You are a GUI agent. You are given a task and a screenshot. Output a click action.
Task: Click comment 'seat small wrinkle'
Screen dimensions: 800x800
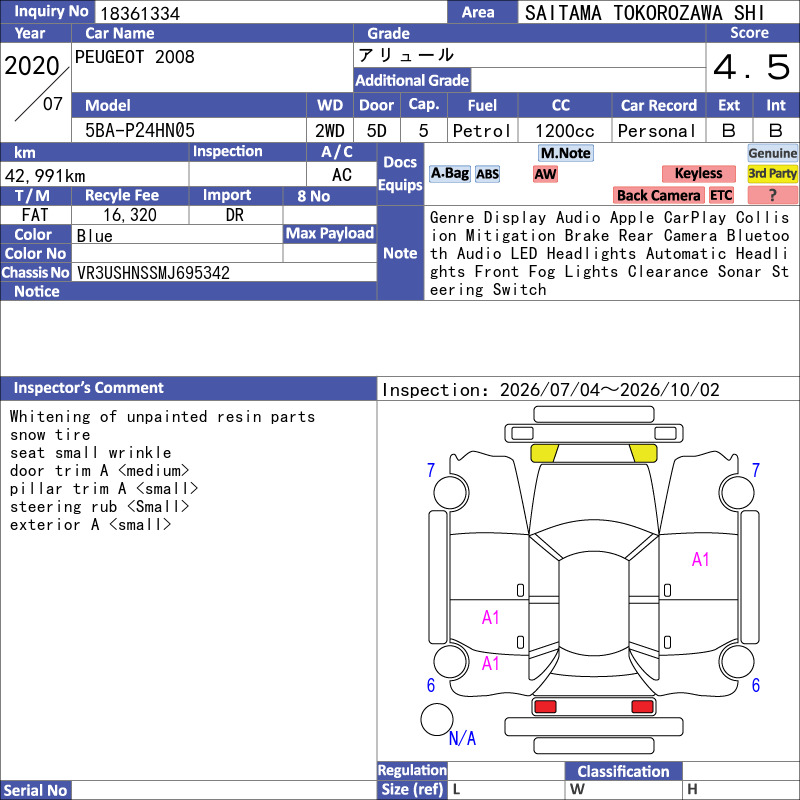click(90, 453)
